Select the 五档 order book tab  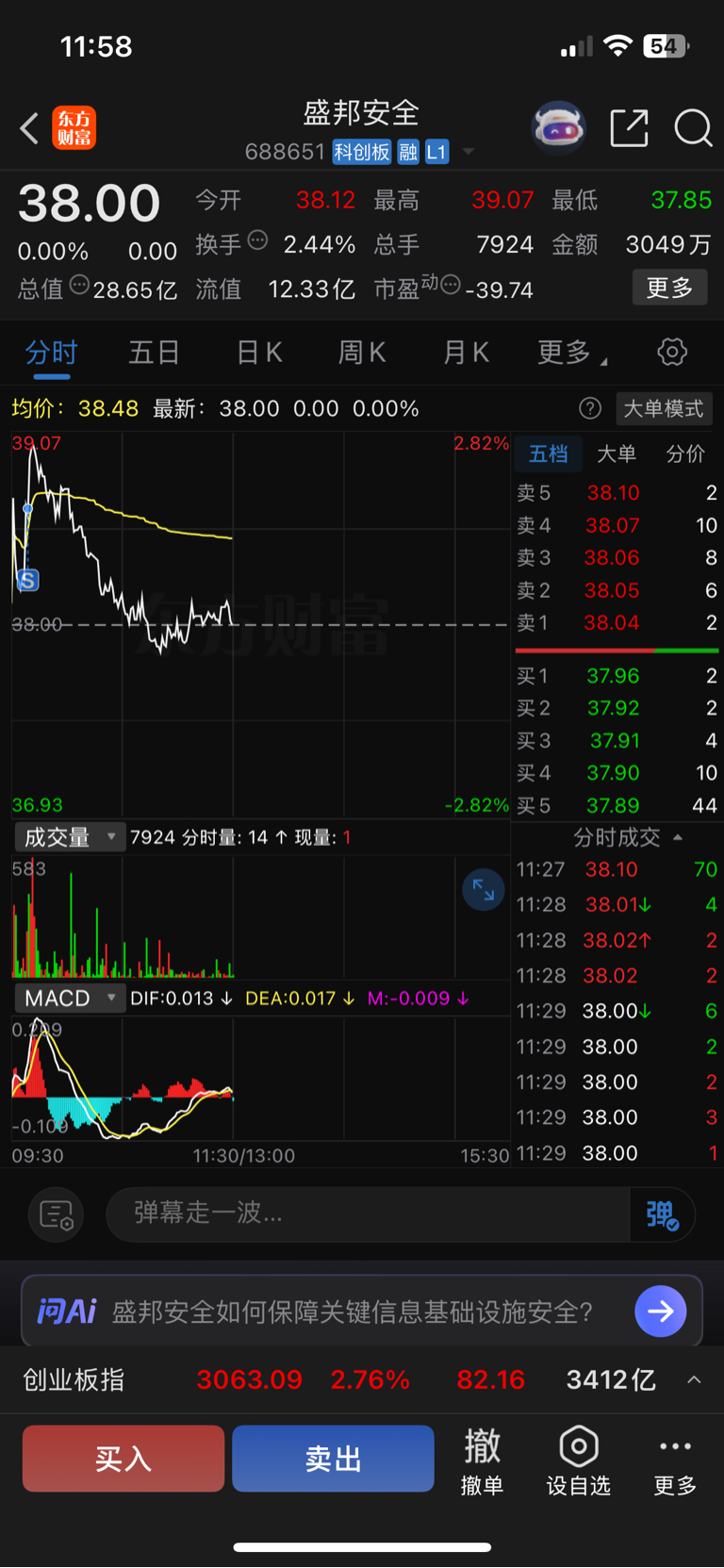click(548, 454)
